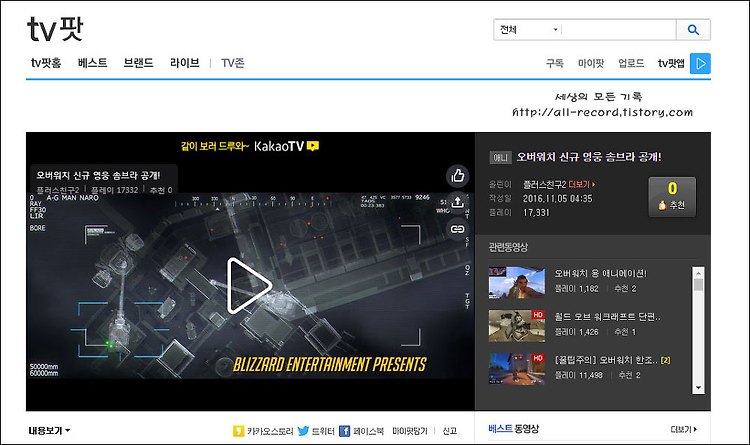Open thumbnail of 월드 오브 워크래프트 video
This screenshot has height=445, width=750.
[x=517, y=326]
